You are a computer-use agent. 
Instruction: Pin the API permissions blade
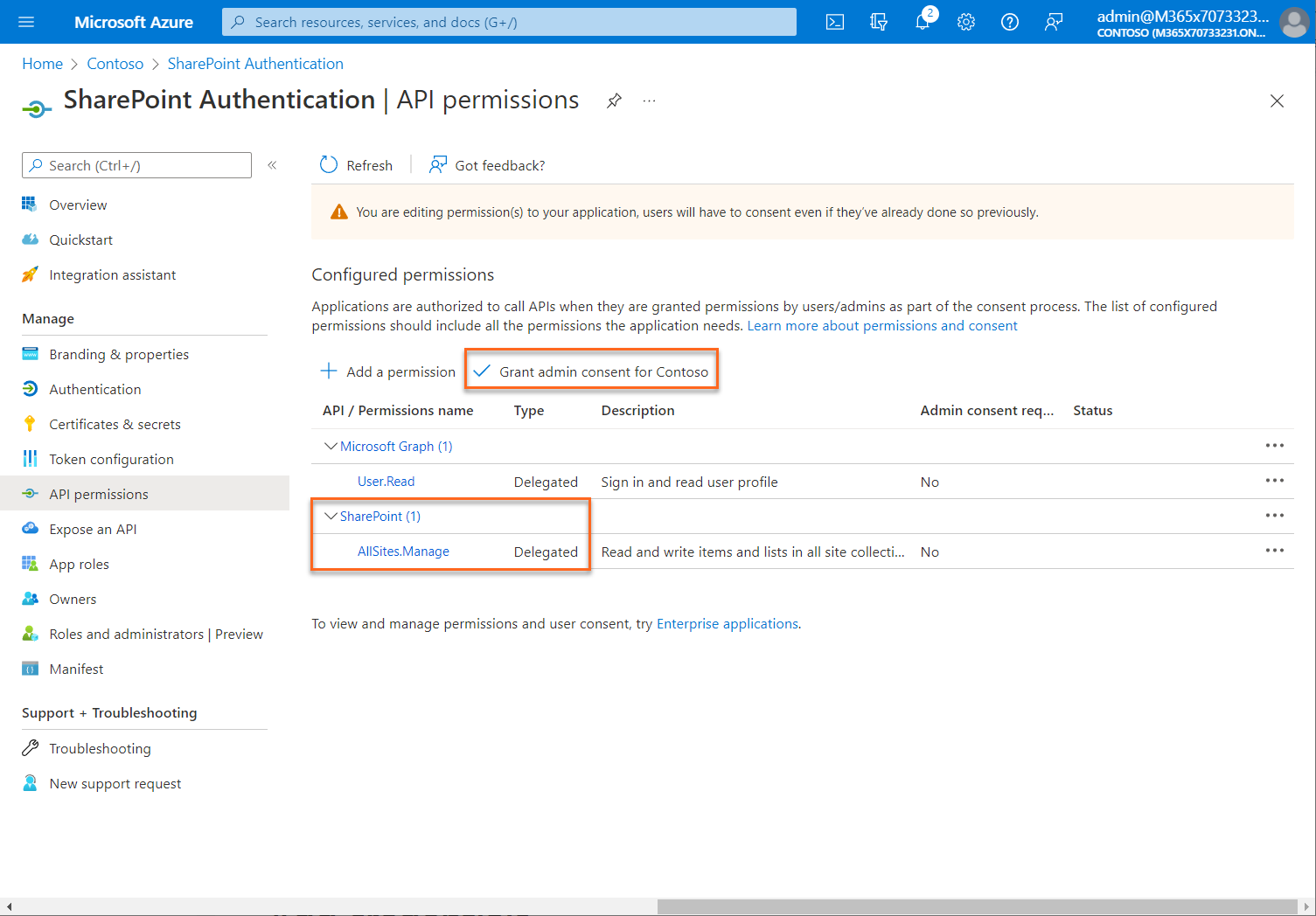(614, 101)
